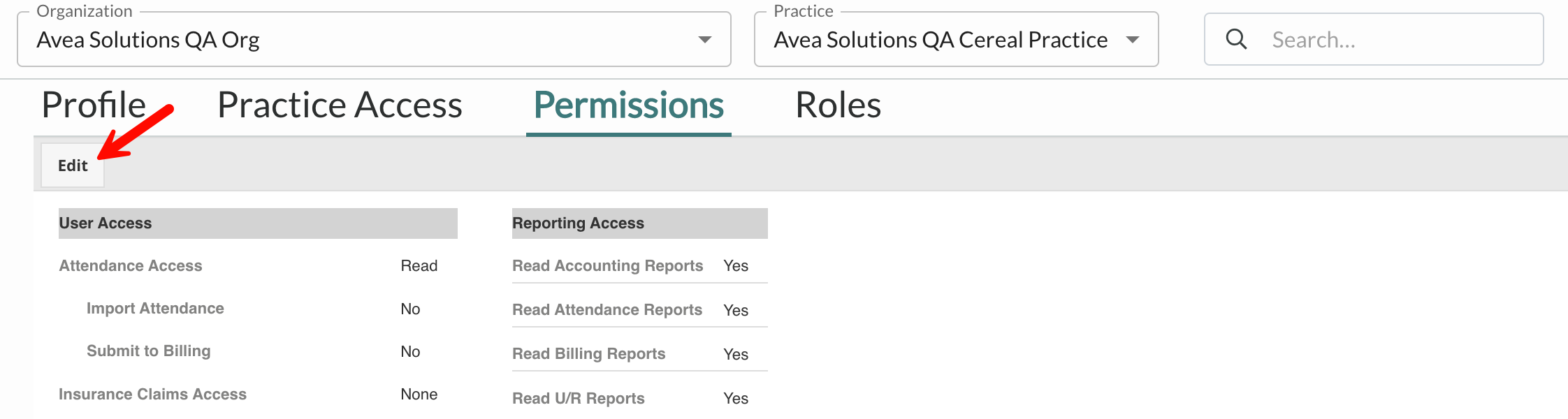Click the Insurance Claims Access label
Image resolution: width=1568 pixels, height=419 pixels.
(x=152, y=395)
